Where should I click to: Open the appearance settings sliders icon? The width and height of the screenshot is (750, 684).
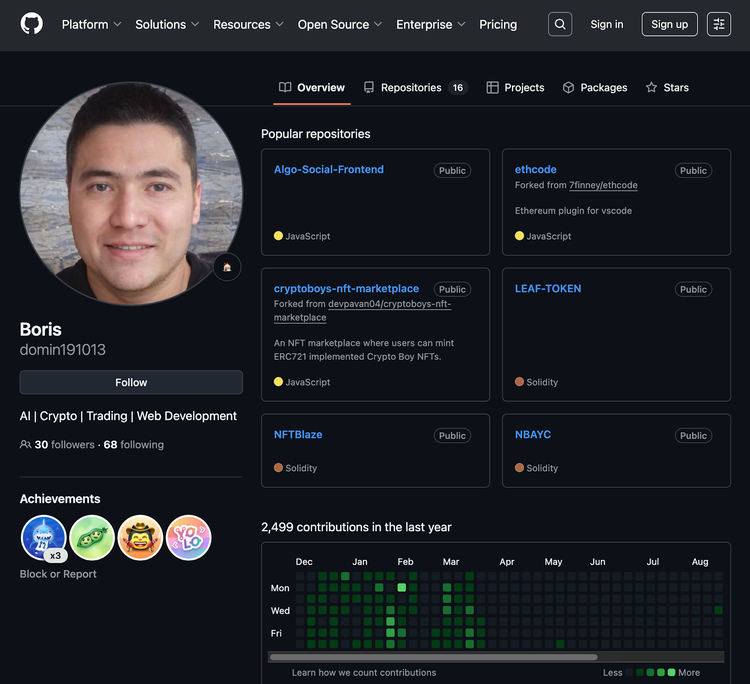tap(718, 24)
